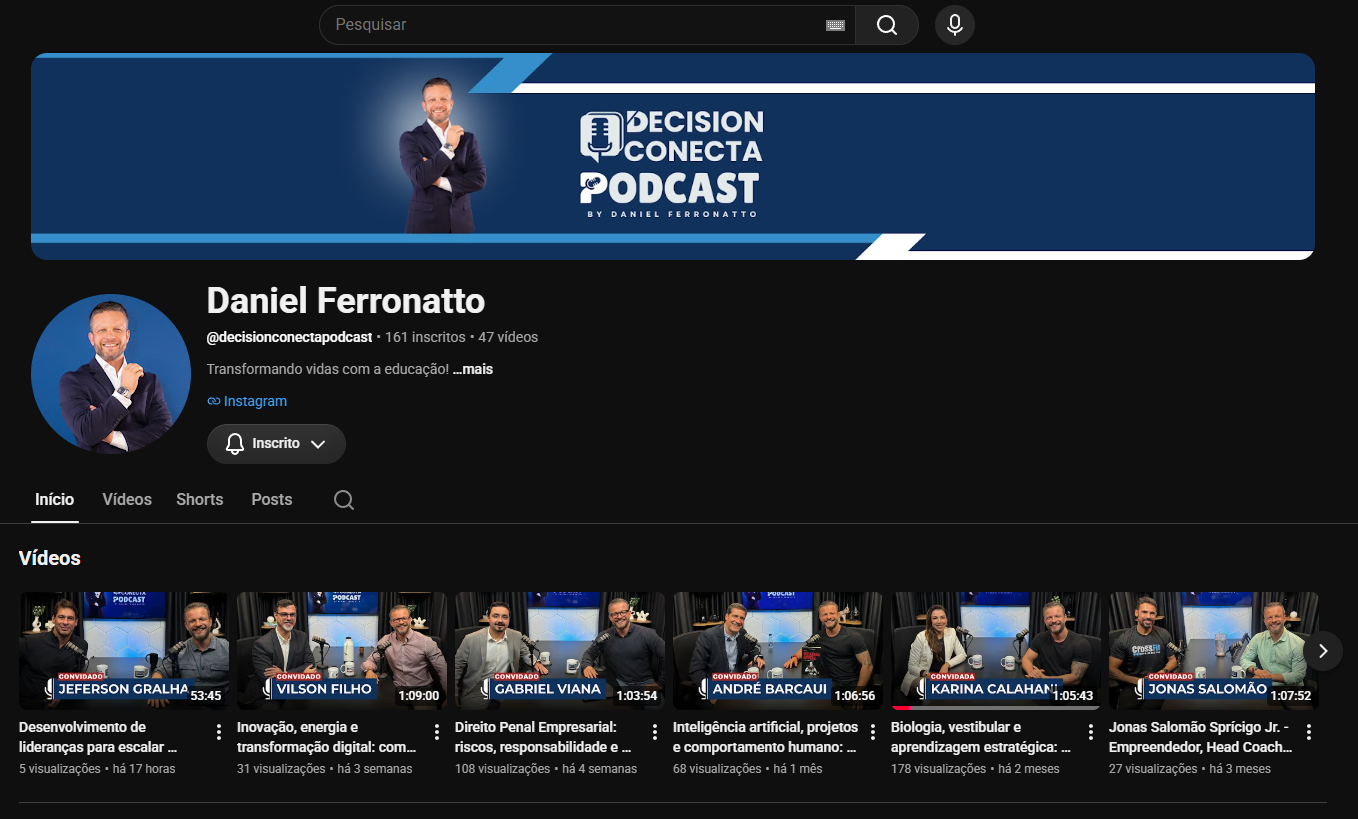
Task: Open video titled Biologia, vestibular e aprendizagem
Action: pyautogui.click(x=981, y=737)
